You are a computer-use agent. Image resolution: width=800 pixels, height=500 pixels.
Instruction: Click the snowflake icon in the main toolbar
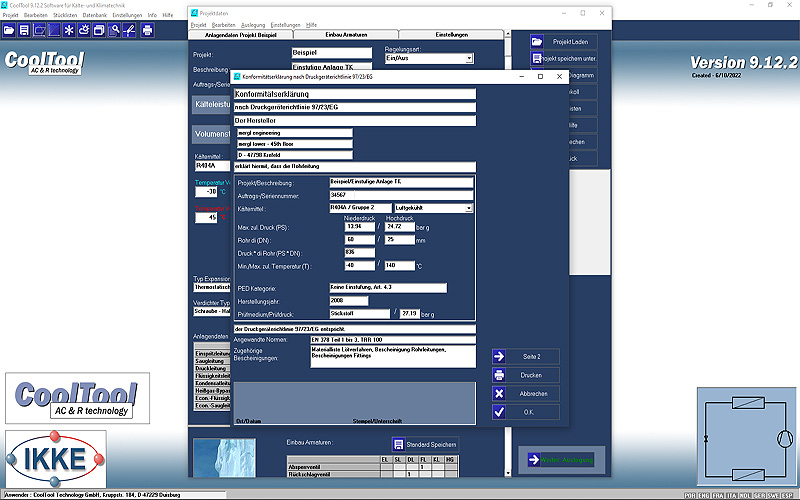tap(68, 30)
